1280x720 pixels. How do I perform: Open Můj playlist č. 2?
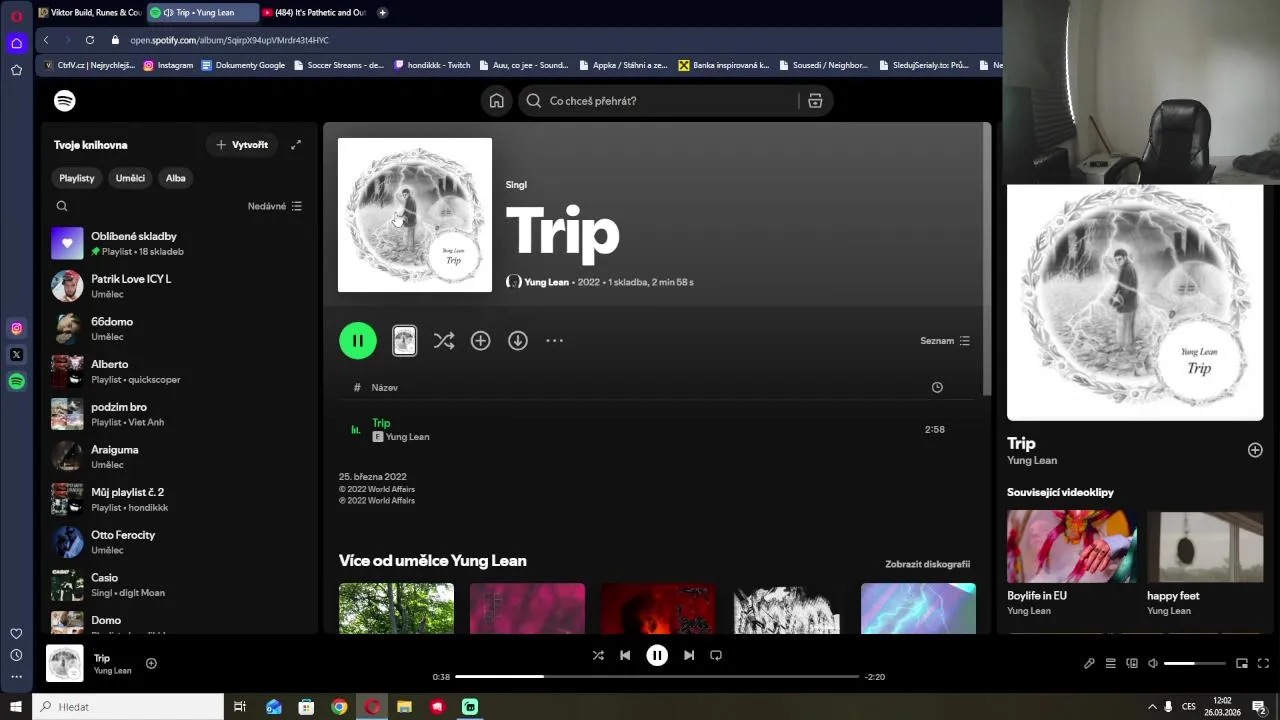(x=179, y=499)
